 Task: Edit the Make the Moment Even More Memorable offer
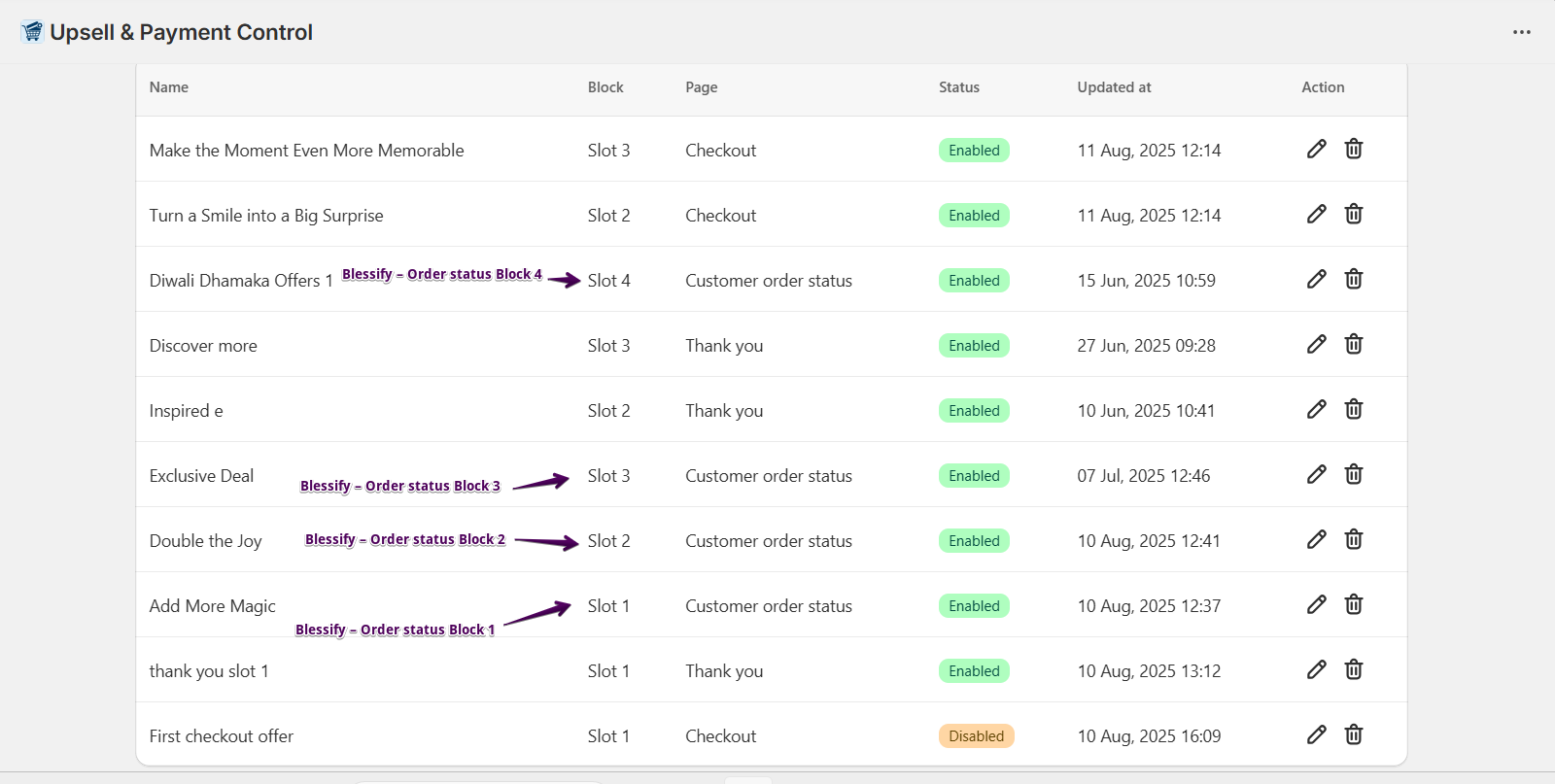tap(1316, 149)
